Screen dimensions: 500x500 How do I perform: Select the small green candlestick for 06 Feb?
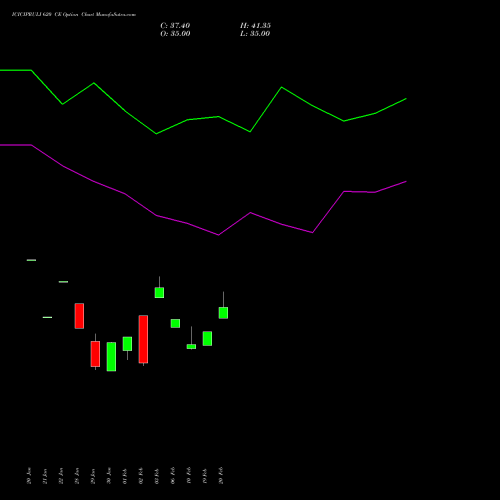[175, 323]
